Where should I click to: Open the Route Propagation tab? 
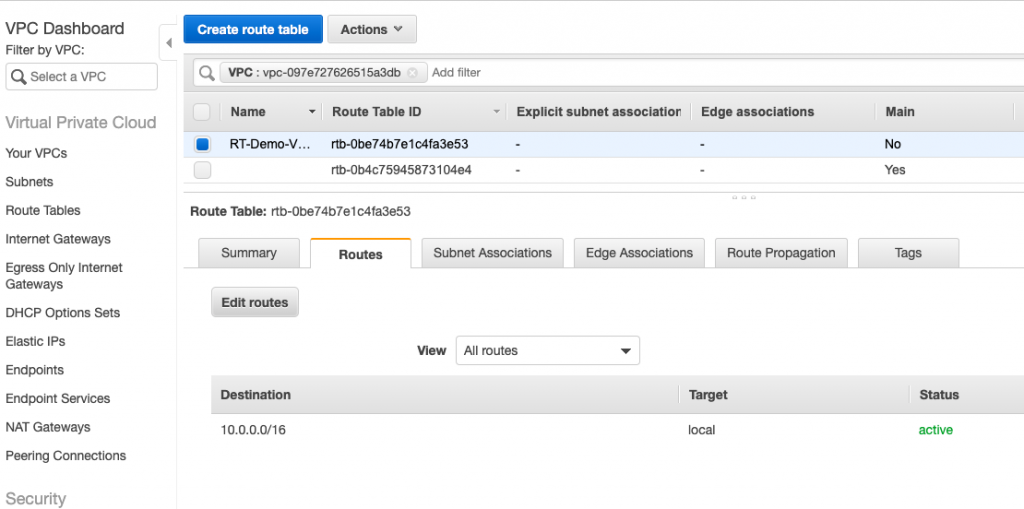point(781,253)
